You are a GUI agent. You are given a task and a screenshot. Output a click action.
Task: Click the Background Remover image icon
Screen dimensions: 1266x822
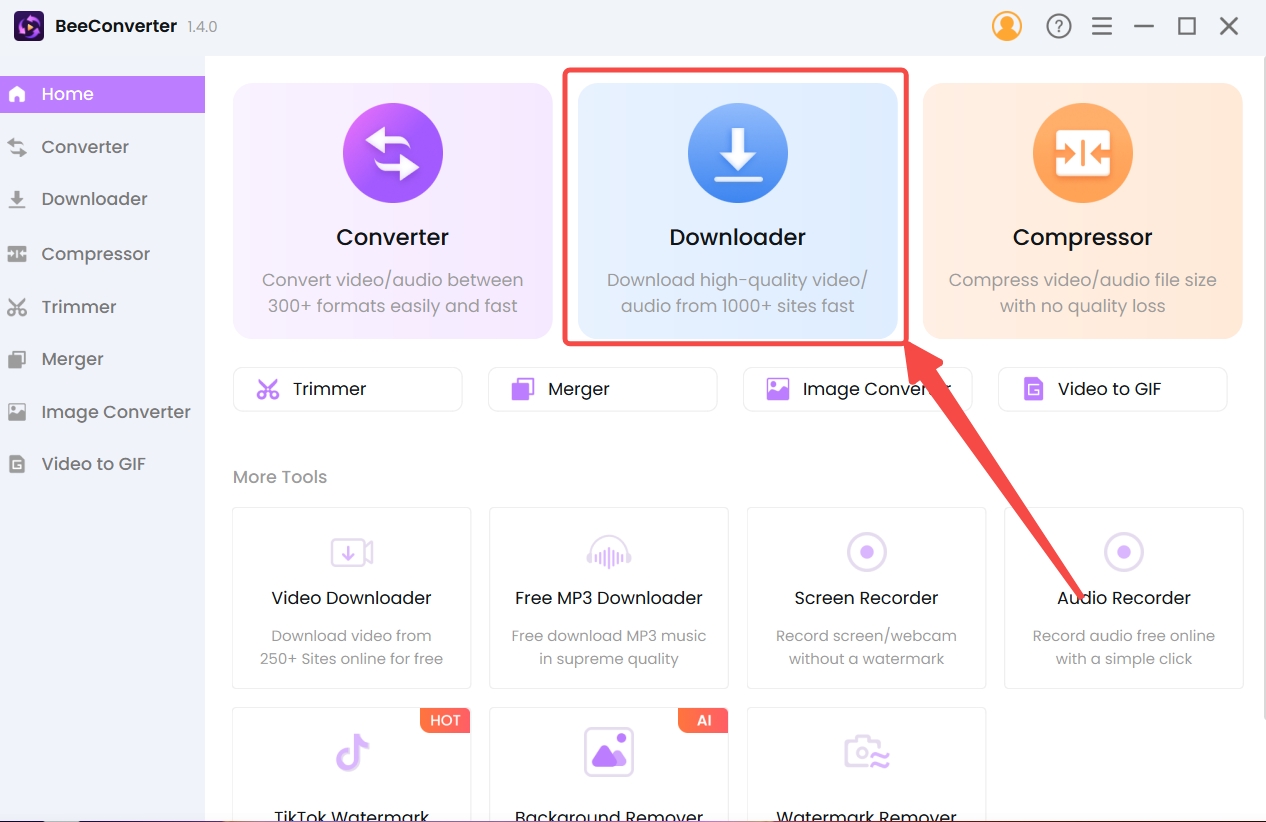coord(609,752)
